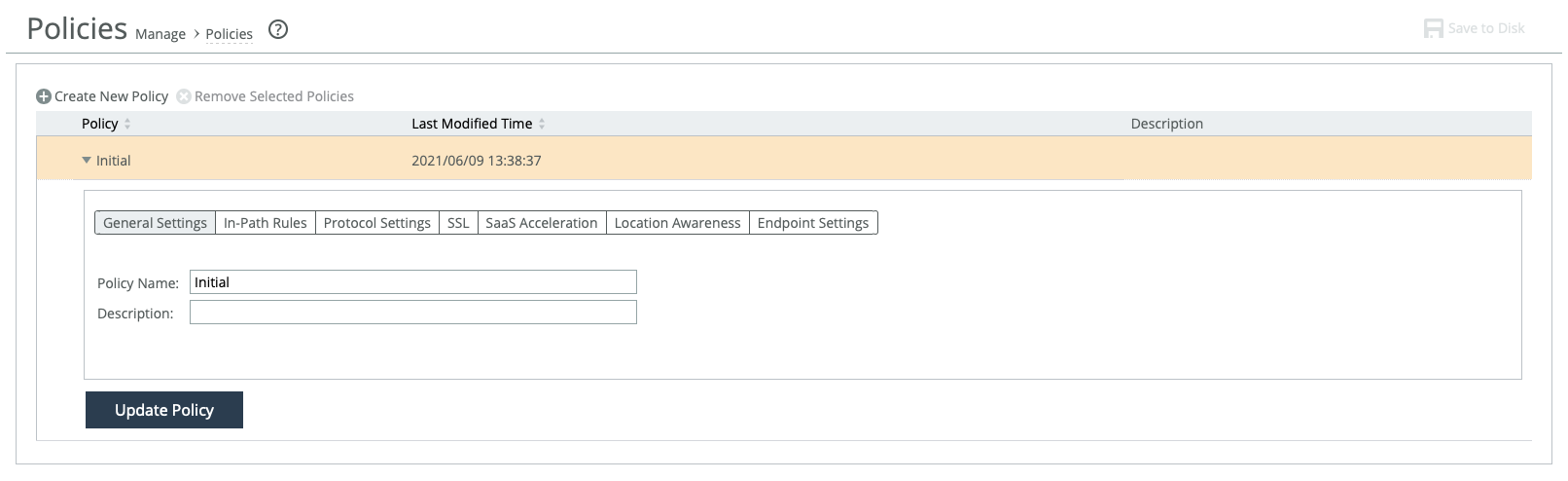Switch to the Endpoint Settings tab
The image size is (1568, 481).
(x=812, y=223)
